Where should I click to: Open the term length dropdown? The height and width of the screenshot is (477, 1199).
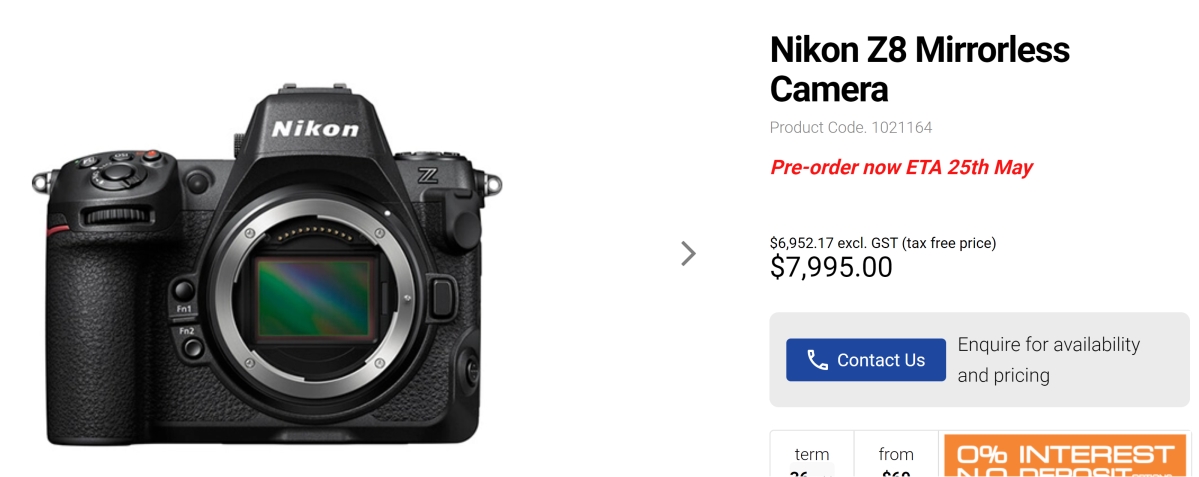pyautogui.click(x=811, y=474)
